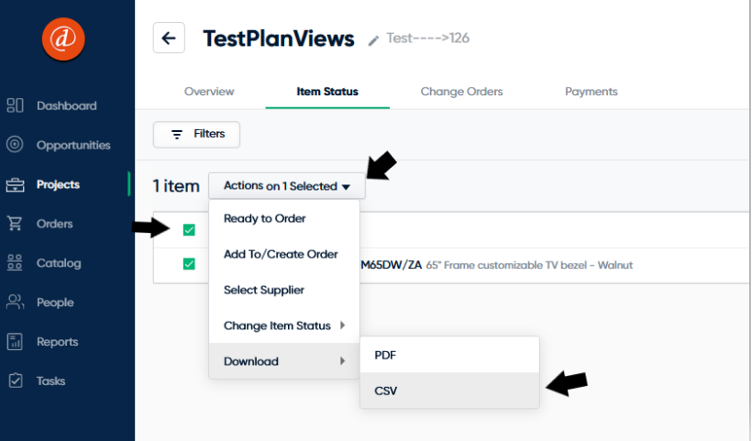Image resolution: width=752 pixels, height=441 pixels.
Task: Open Catalog icon in sidebar
Action: coord(15,263)
